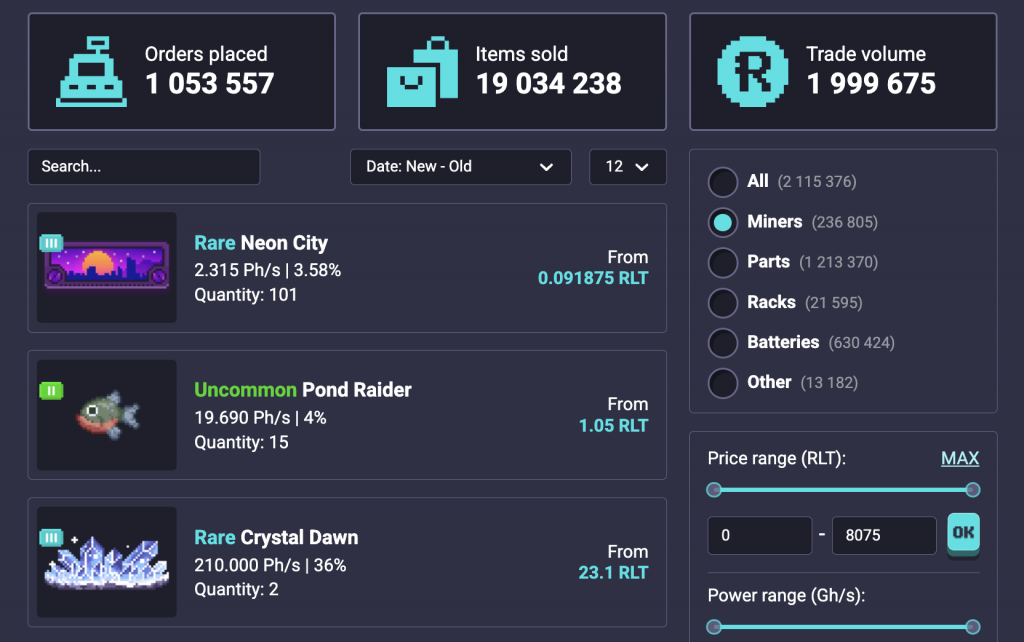Click the shopping bags Items sold icon
This screenshot has width=1024, height=642.
pyautogui.click(x=423, y=71)
